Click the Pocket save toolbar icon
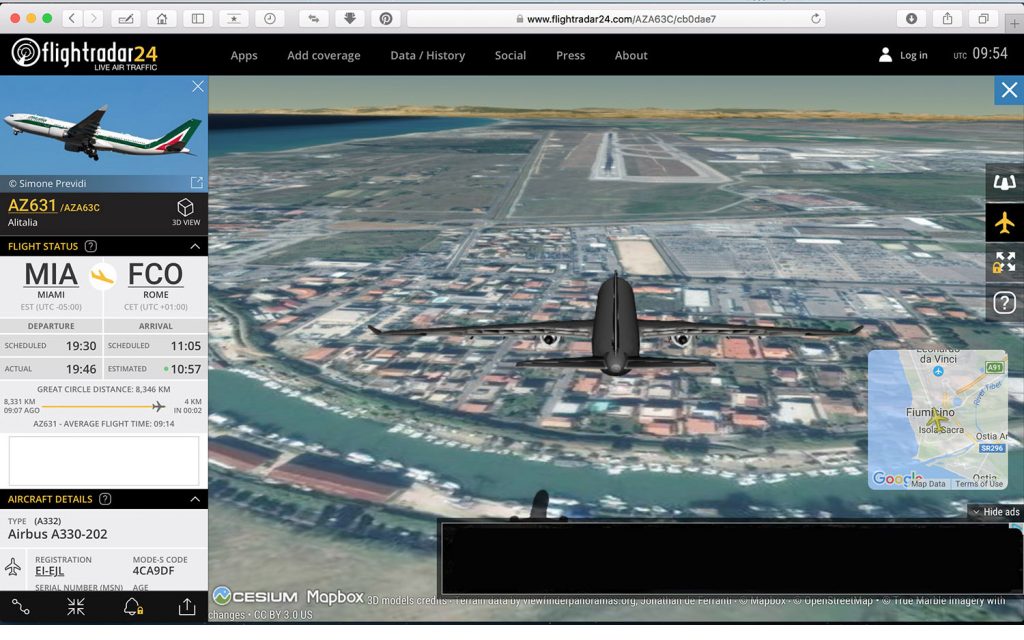The height and width of the screenshot is (640, 1024). pos(350,19)
